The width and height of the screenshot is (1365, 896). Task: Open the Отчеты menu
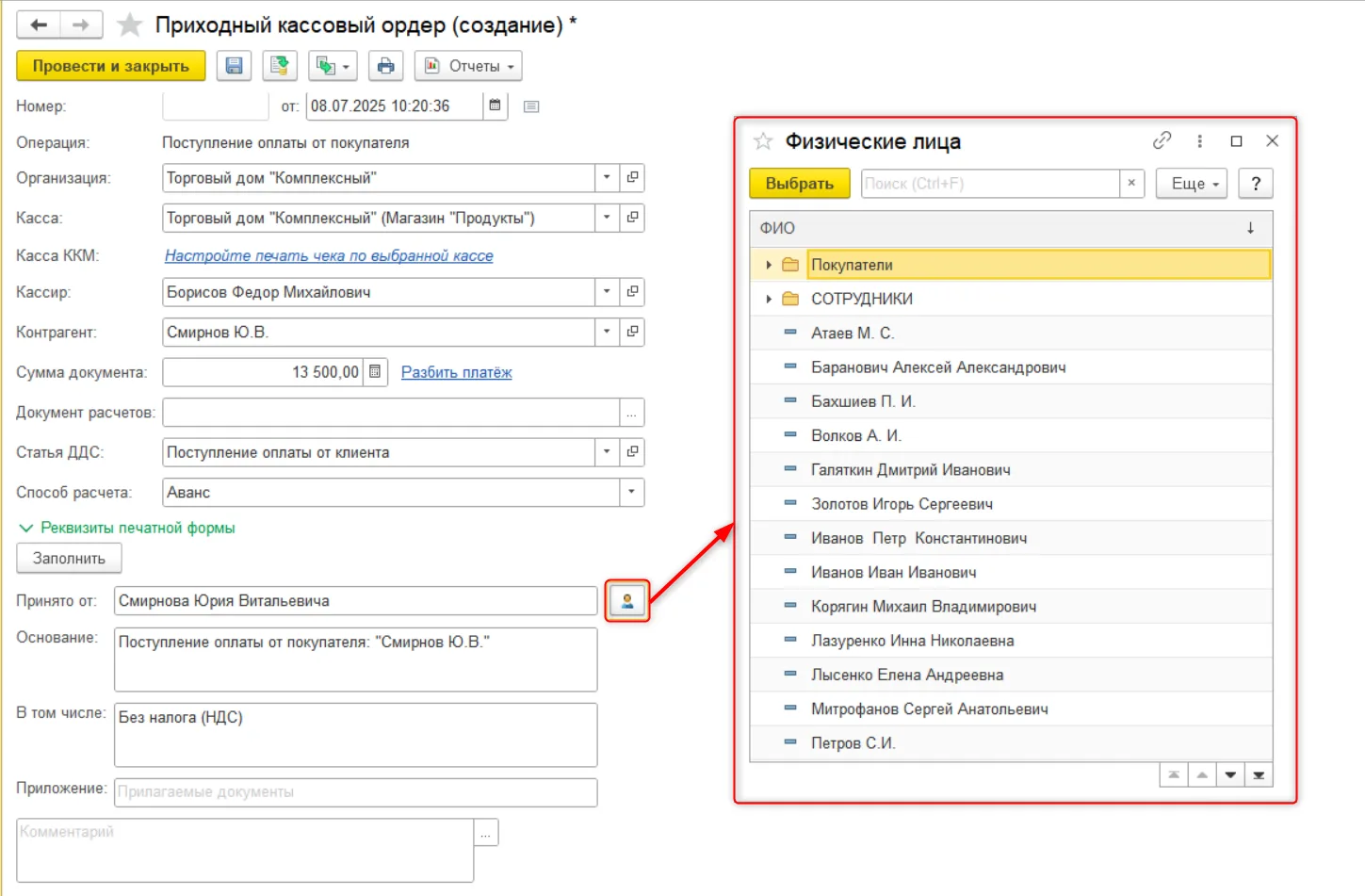point(468,66)
